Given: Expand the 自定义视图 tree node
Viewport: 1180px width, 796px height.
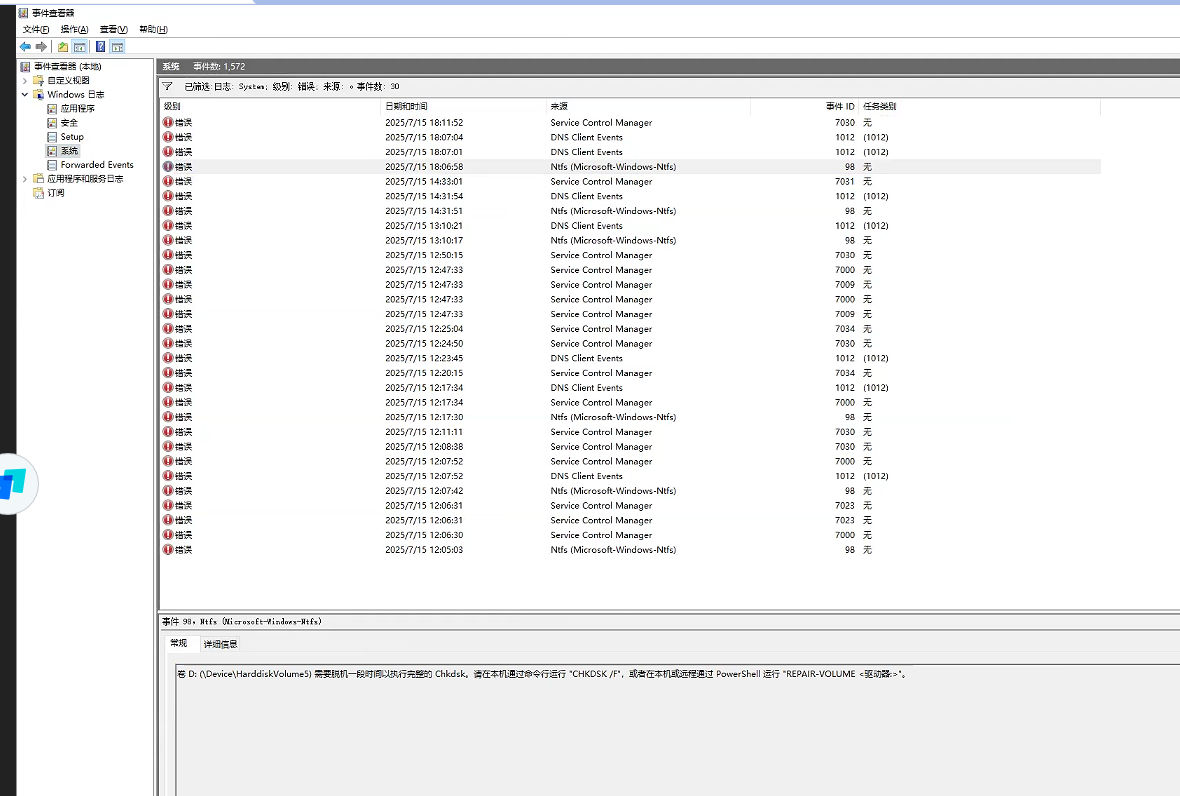Looking at the screenshot, I should coord(25,80).
